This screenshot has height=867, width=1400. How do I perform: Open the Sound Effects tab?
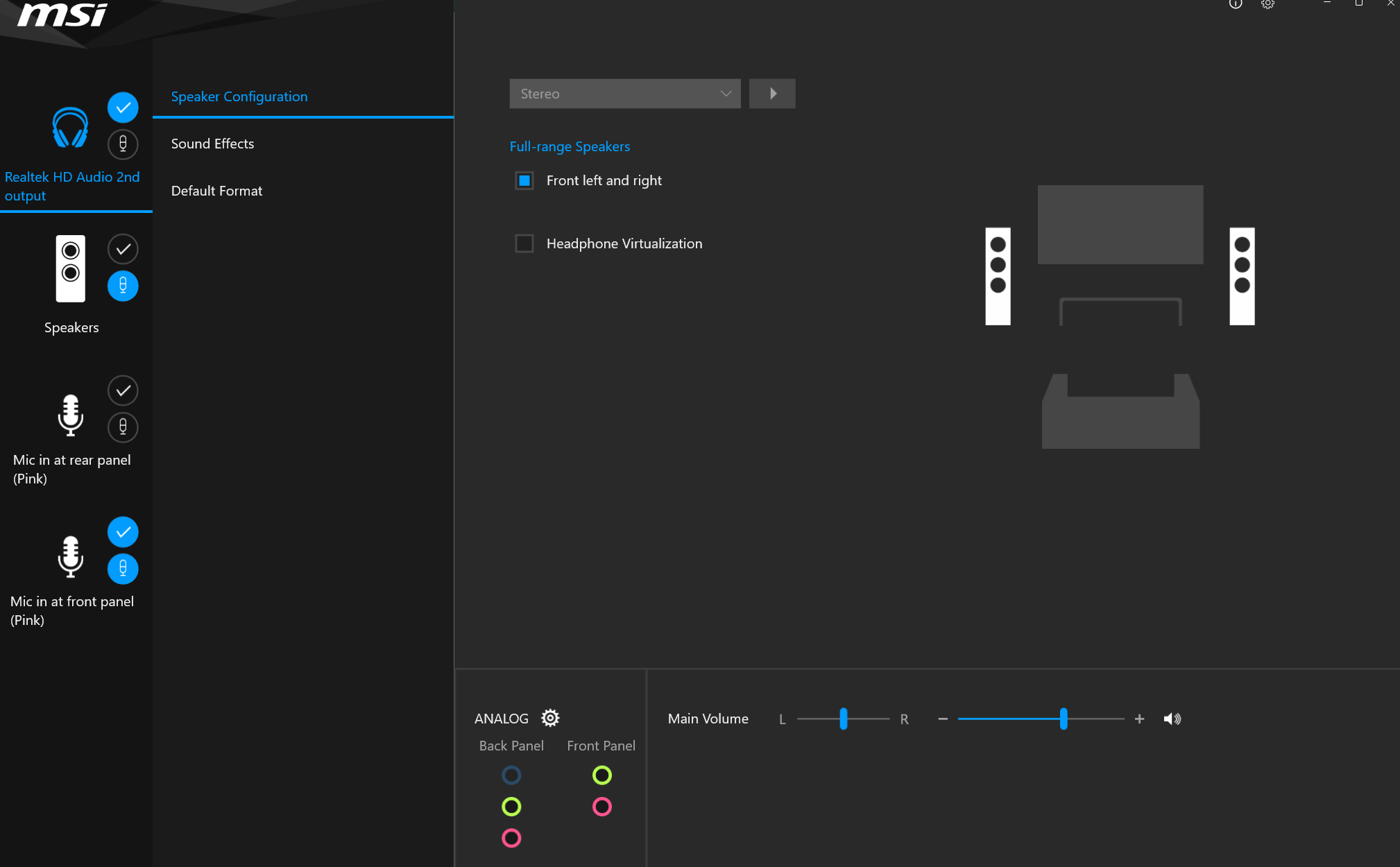[303, 144]
